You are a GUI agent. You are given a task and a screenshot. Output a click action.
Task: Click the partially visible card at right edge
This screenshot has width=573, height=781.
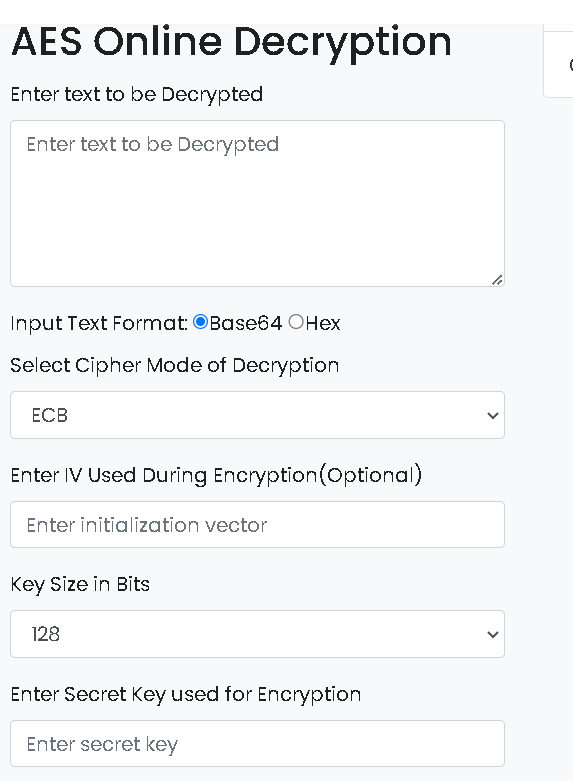tap(559, 64)
